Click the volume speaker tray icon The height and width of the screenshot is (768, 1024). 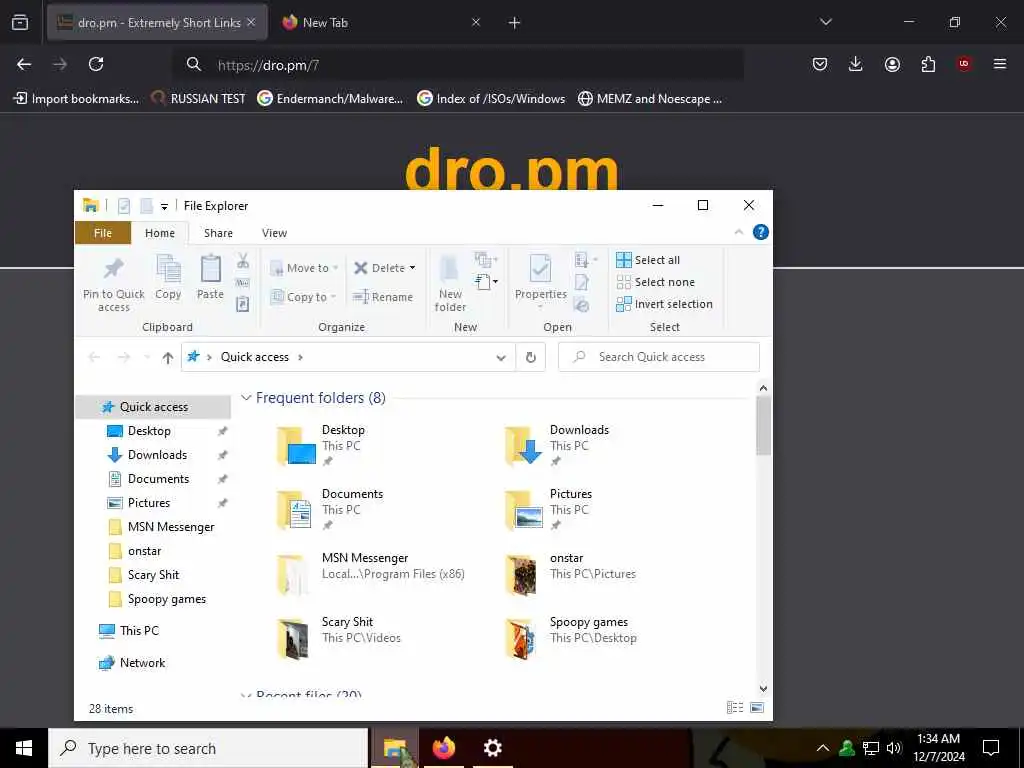click(x=894, y=748)
